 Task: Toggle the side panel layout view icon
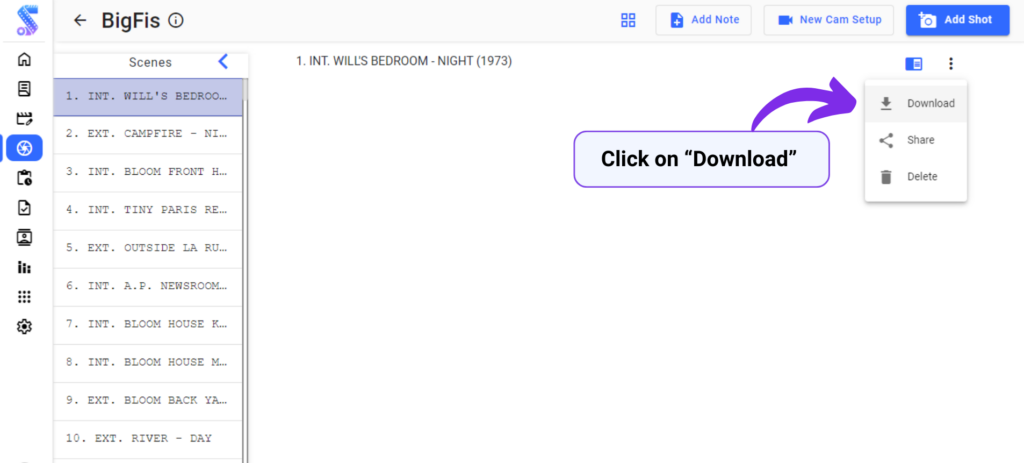pyautogui.click(x=914, y=64)
